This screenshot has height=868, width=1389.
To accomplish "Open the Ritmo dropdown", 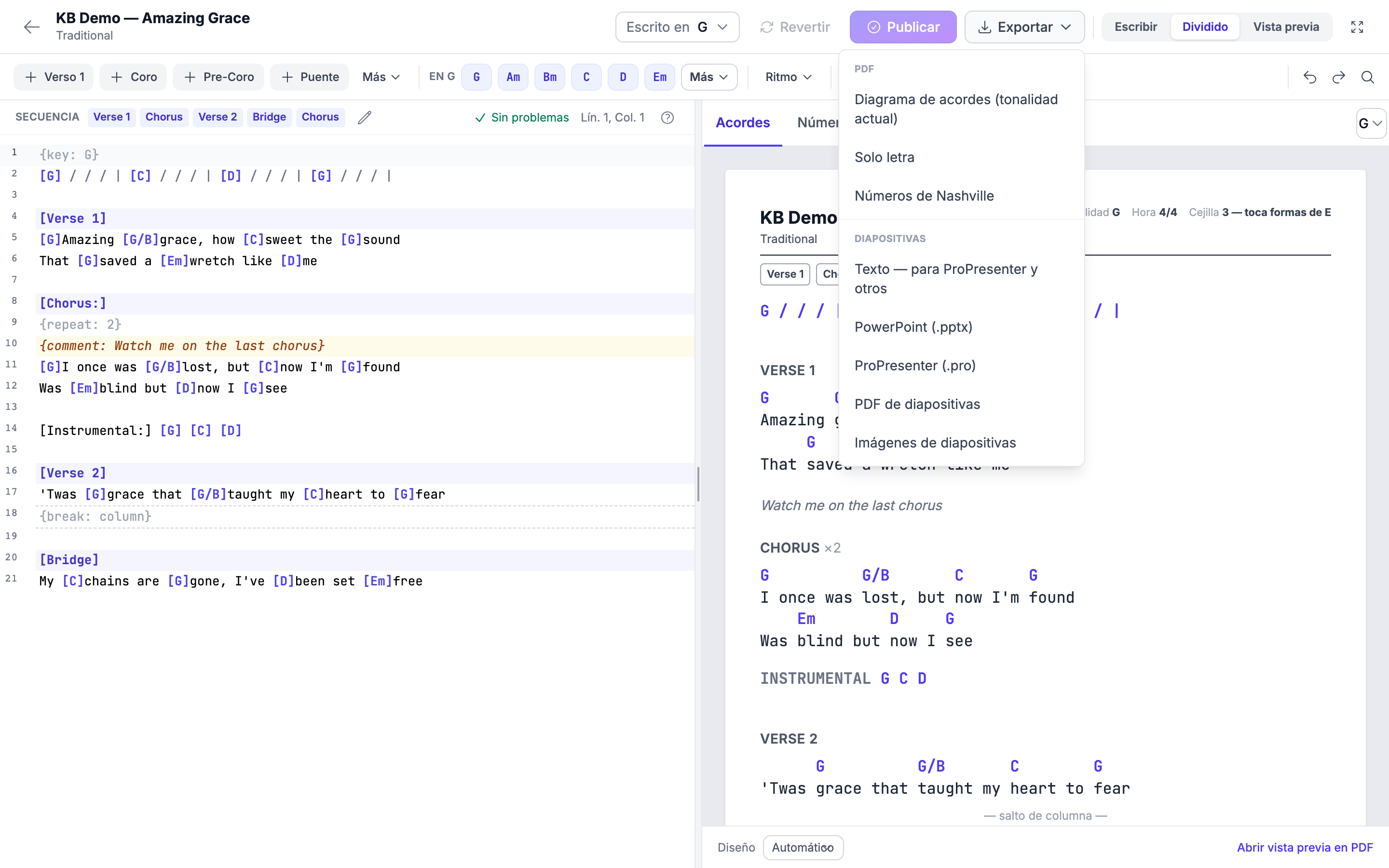I will tap(788, 77).
